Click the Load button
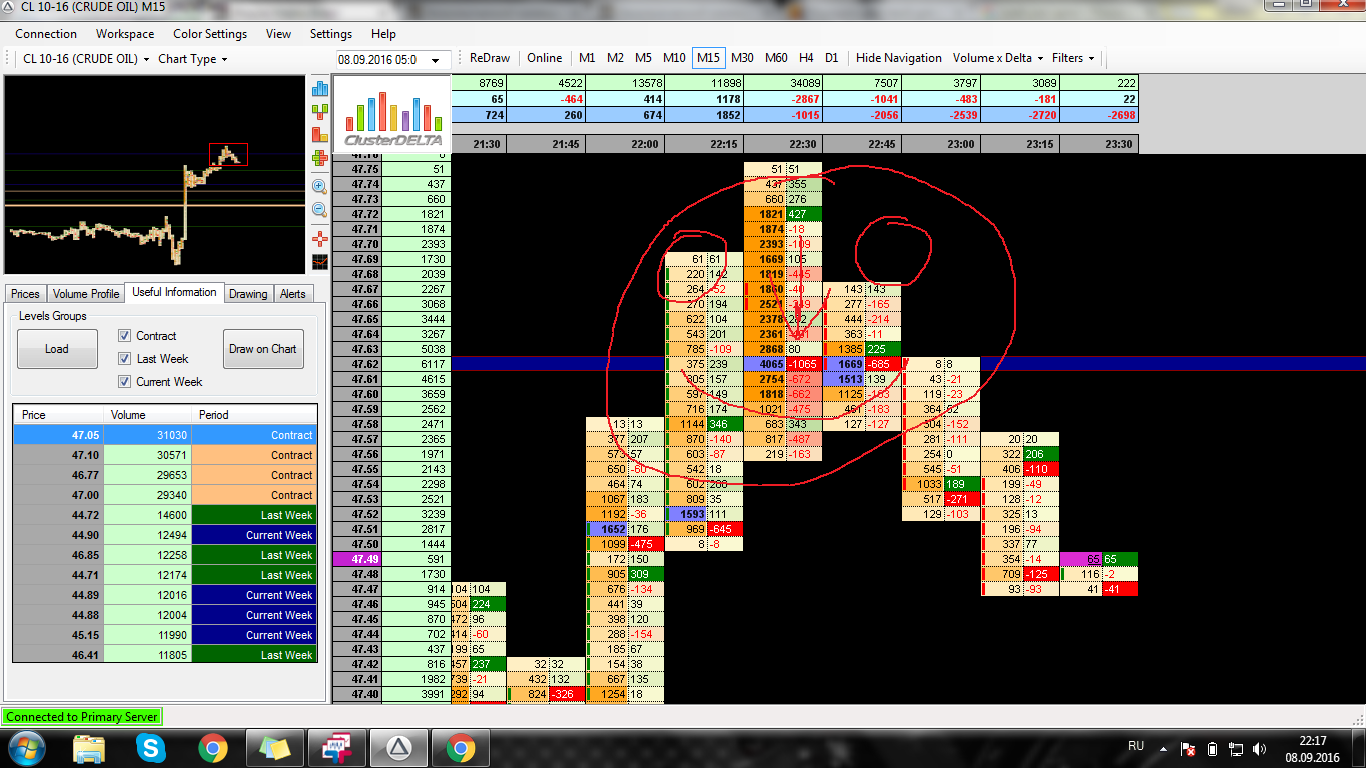This screenshot has width=1366, height=768. pos(57,349)
